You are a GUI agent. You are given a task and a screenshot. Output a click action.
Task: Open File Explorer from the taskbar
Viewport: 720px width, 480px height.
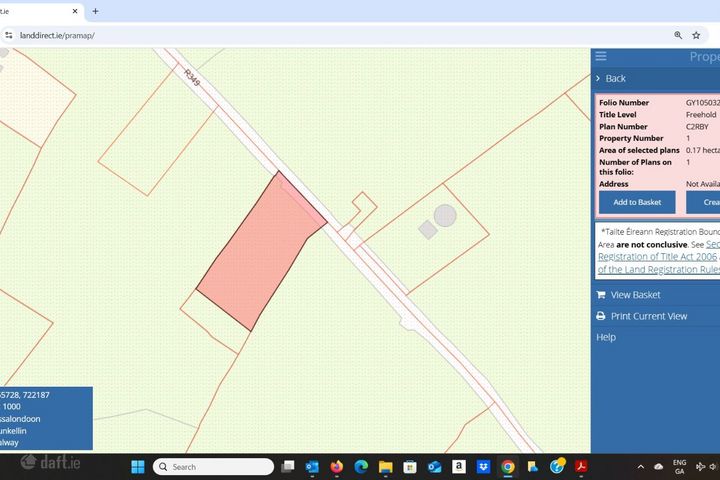tap(385, 467)
